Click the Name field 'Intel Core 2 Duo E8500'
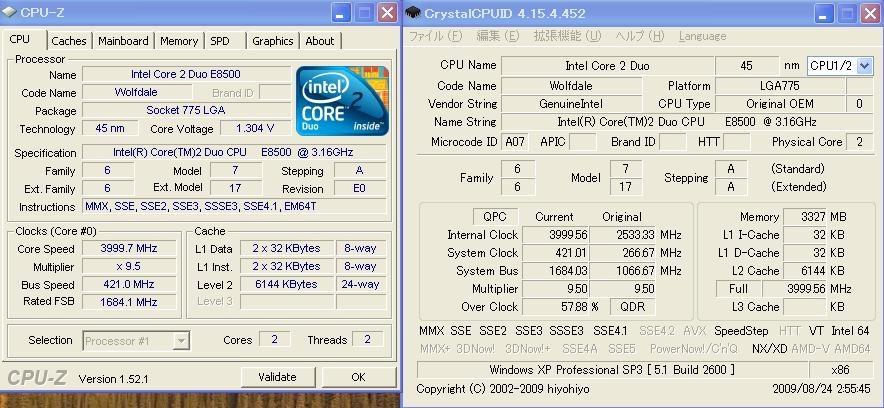 point(187,74)
